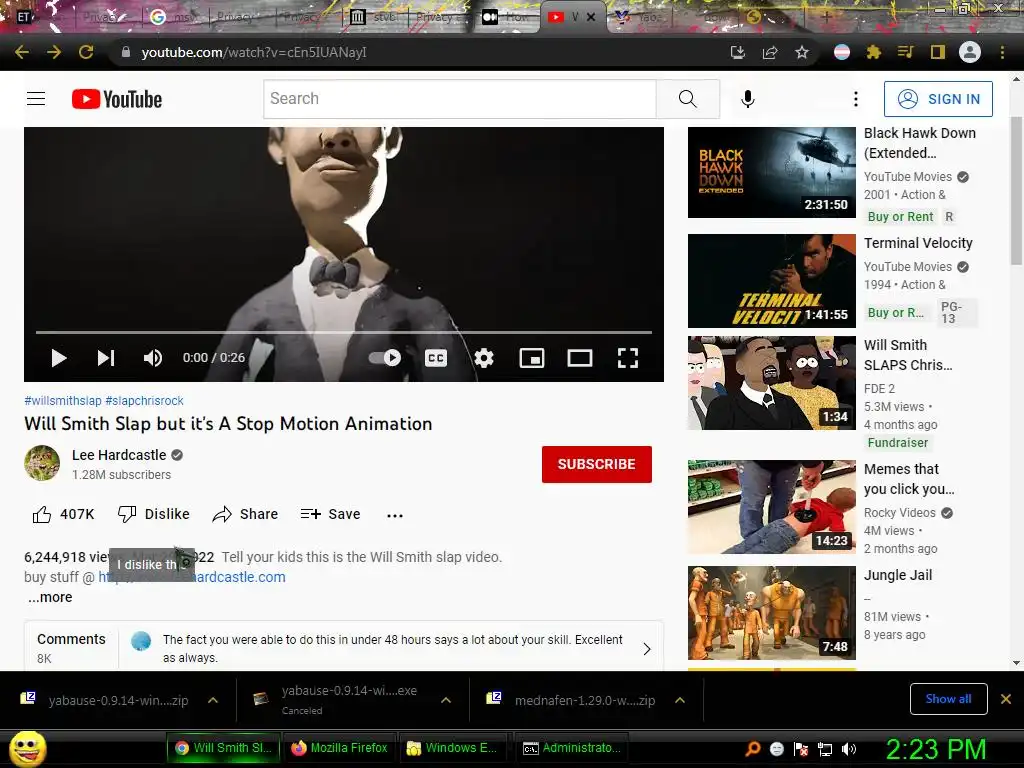Open the YouTube hamburger guide menu
The image size is (1024, 768).
(x=36, y=99)
